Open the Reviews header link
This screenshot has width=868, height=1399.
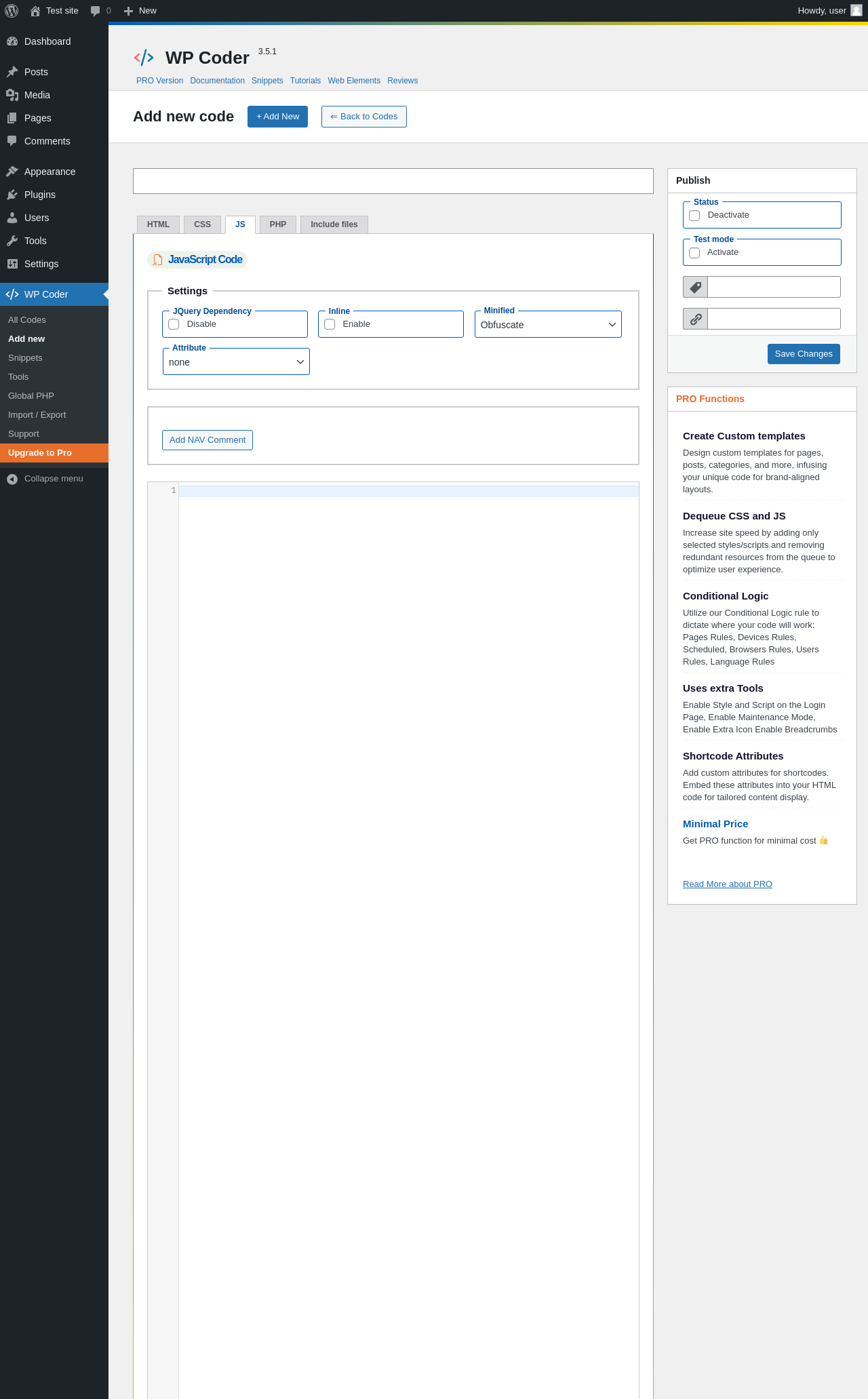tap(403, 81)
